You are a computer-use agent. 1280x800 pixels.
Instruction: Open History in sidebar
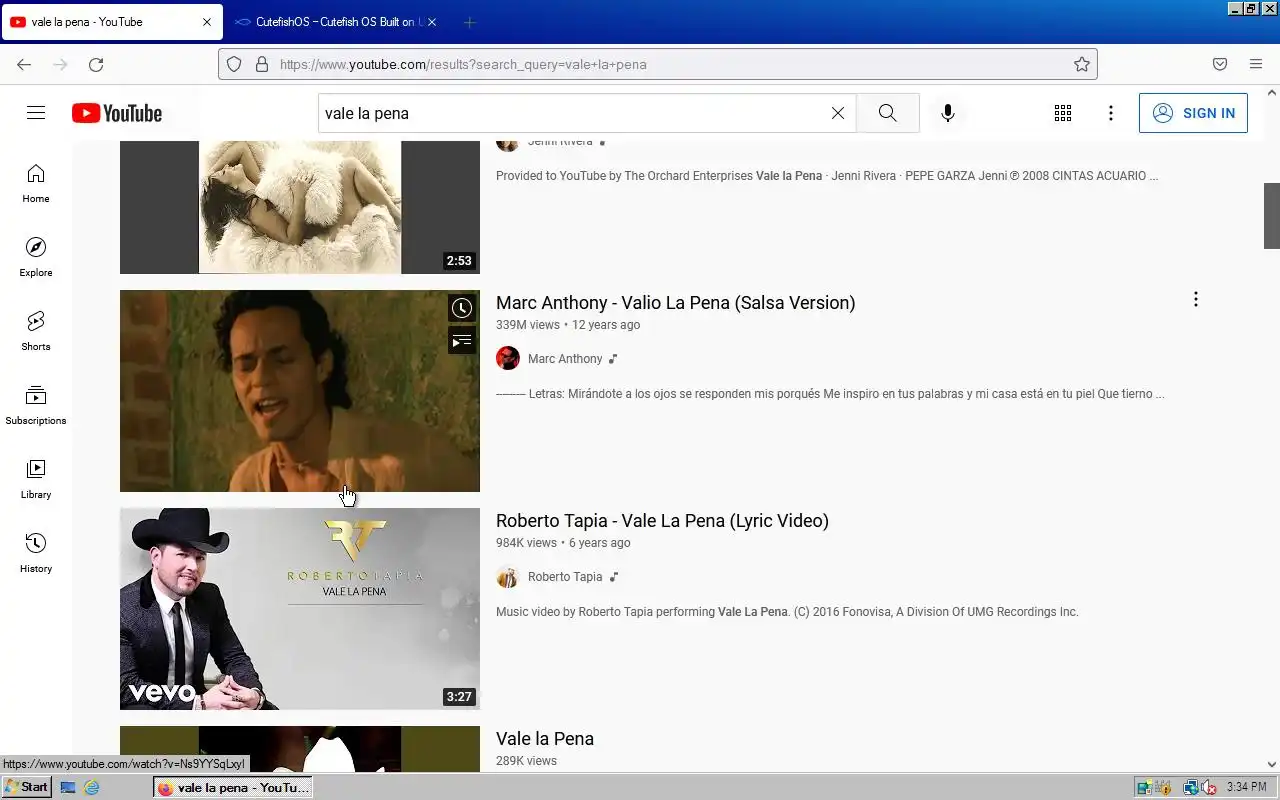point(36,554)
